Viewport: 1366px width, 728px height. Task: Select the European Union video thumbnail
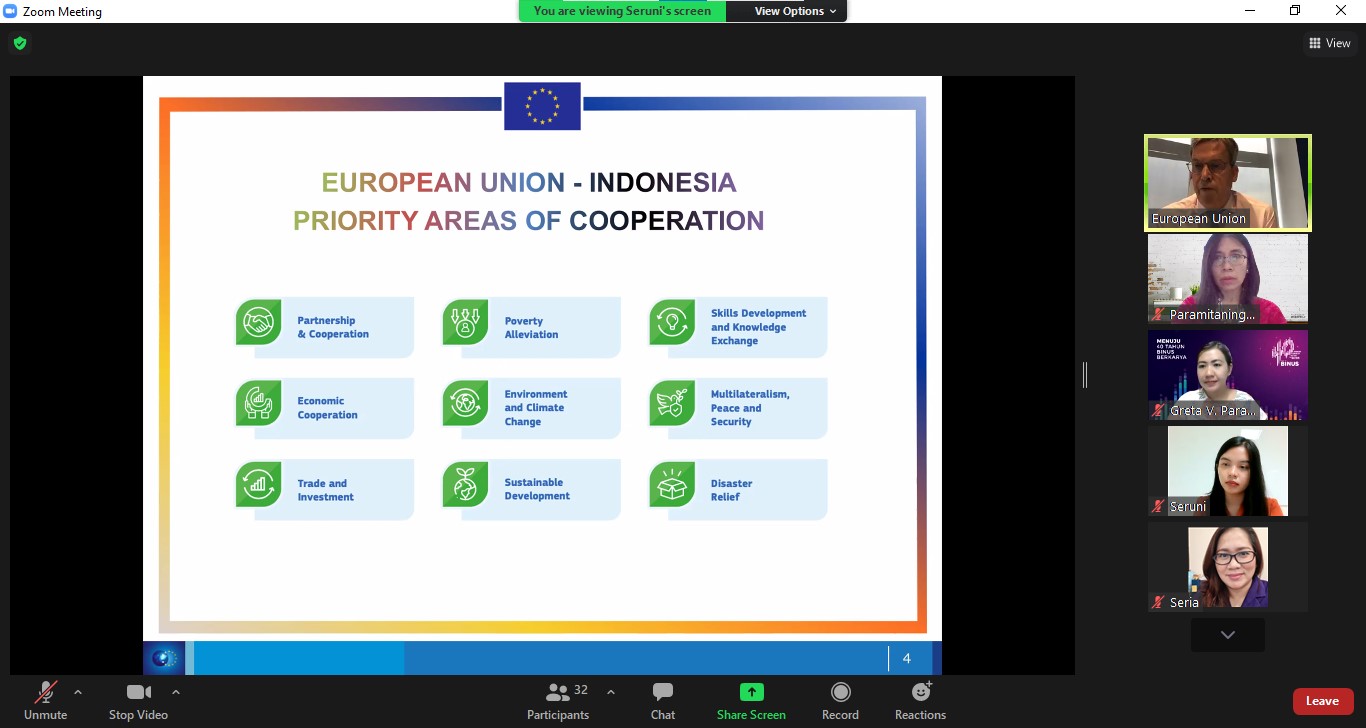[1227, 183]
